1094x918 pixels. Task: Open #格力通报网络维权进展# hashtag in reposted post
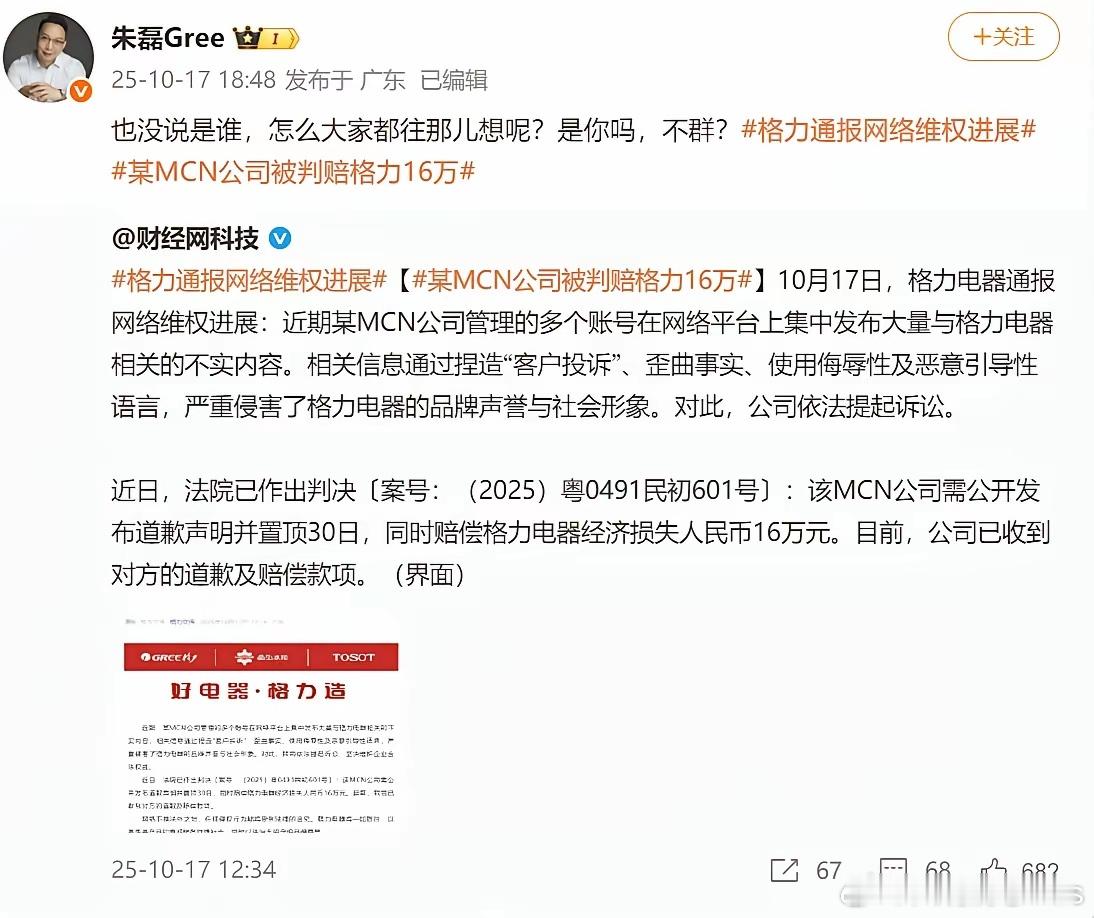click(x=249, y=280)
